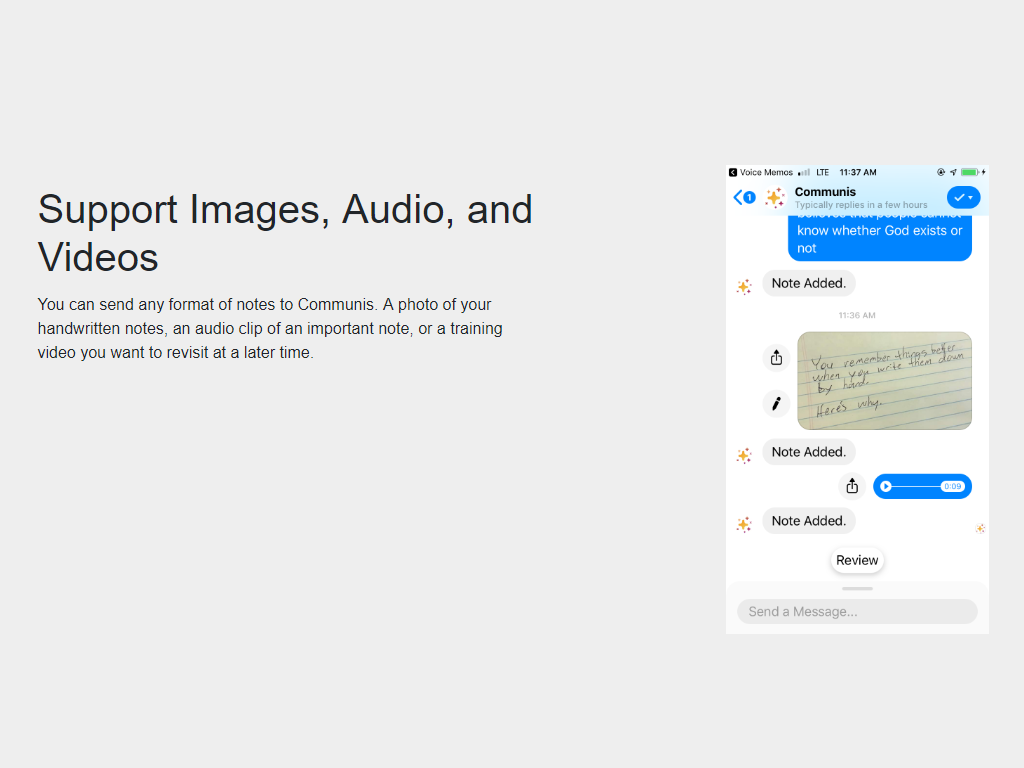The width and height of the screenshot is (1024, 768).
Task: Click share icon next to audio clip
Action: pos(852,486)
